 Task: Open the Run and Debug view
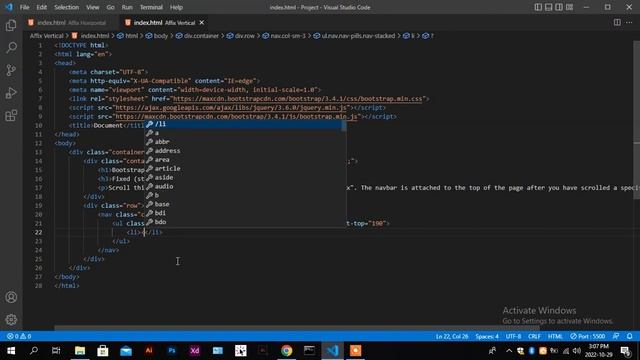11,93
